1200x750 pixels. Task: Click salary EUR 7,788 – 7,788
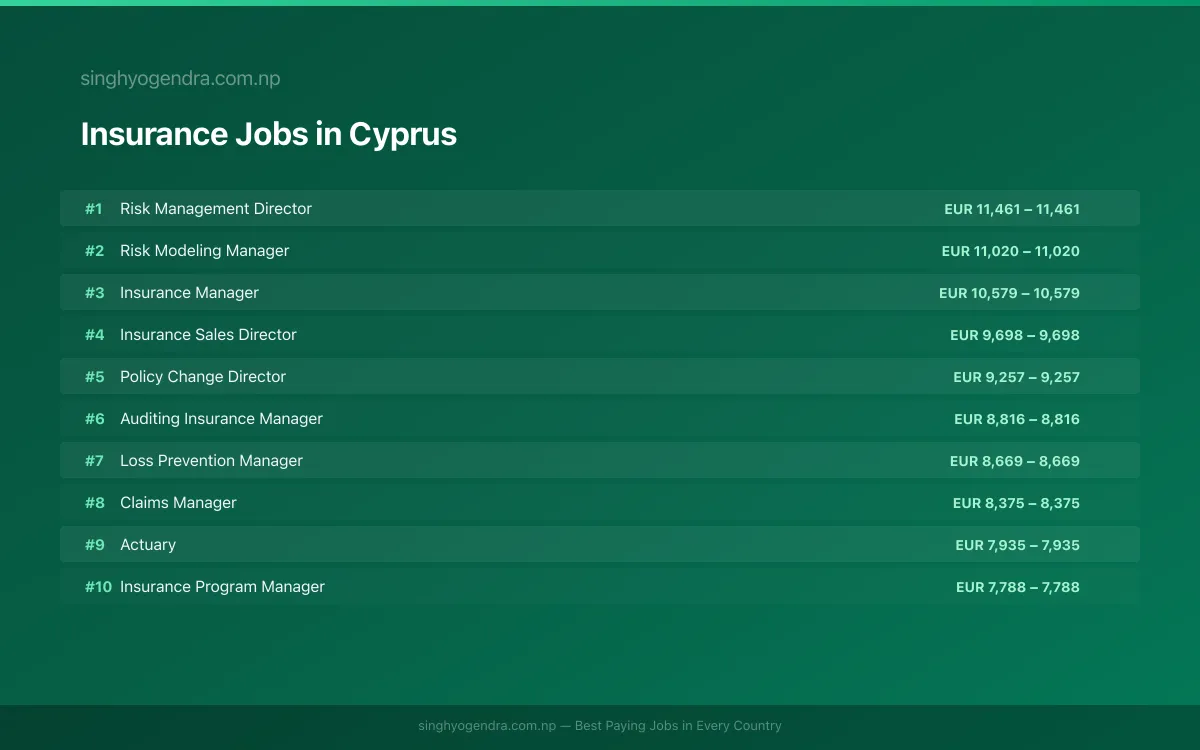(x=1018, y=587)
